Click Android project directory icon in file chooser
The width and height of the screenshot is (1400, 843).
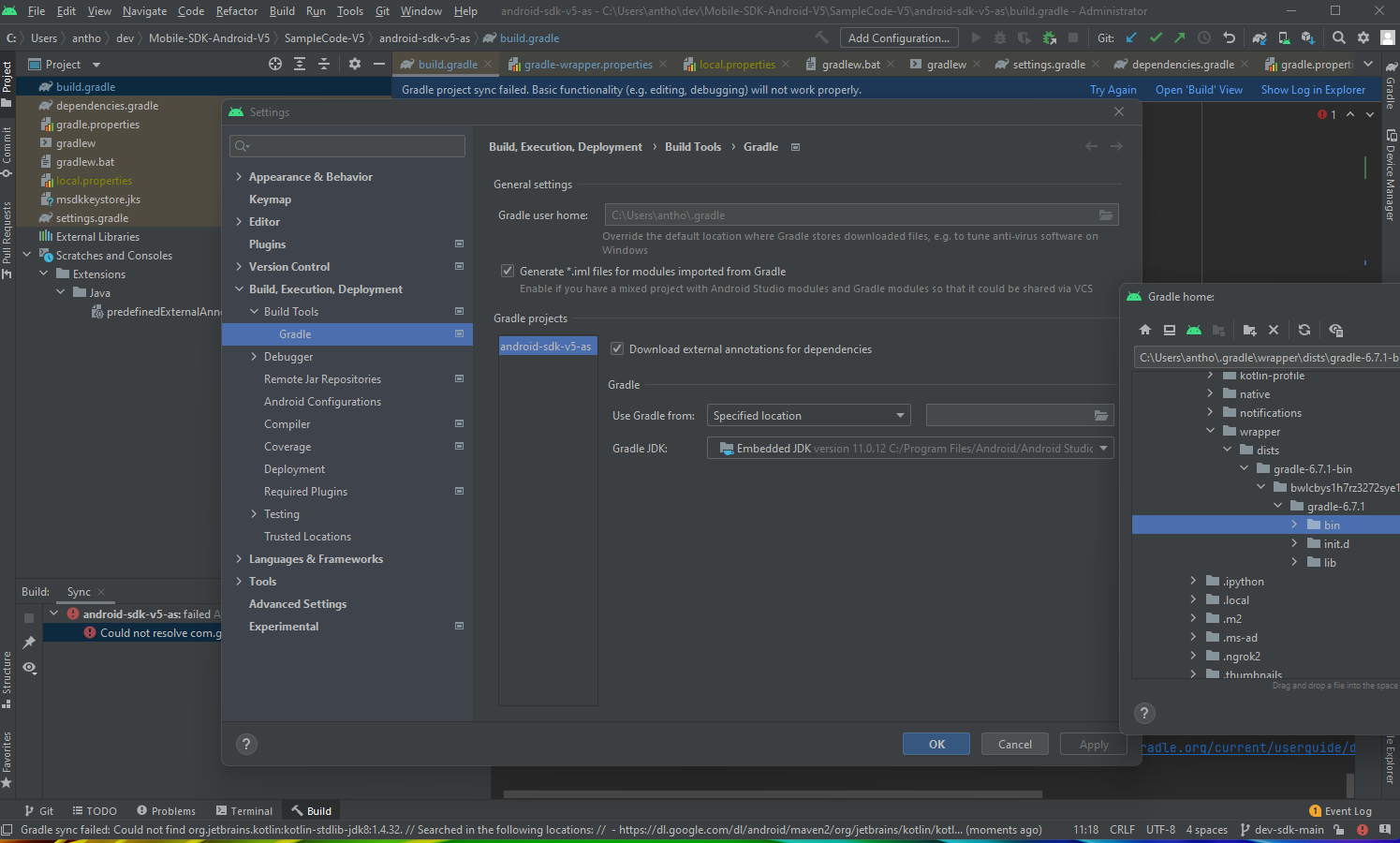1194,330
